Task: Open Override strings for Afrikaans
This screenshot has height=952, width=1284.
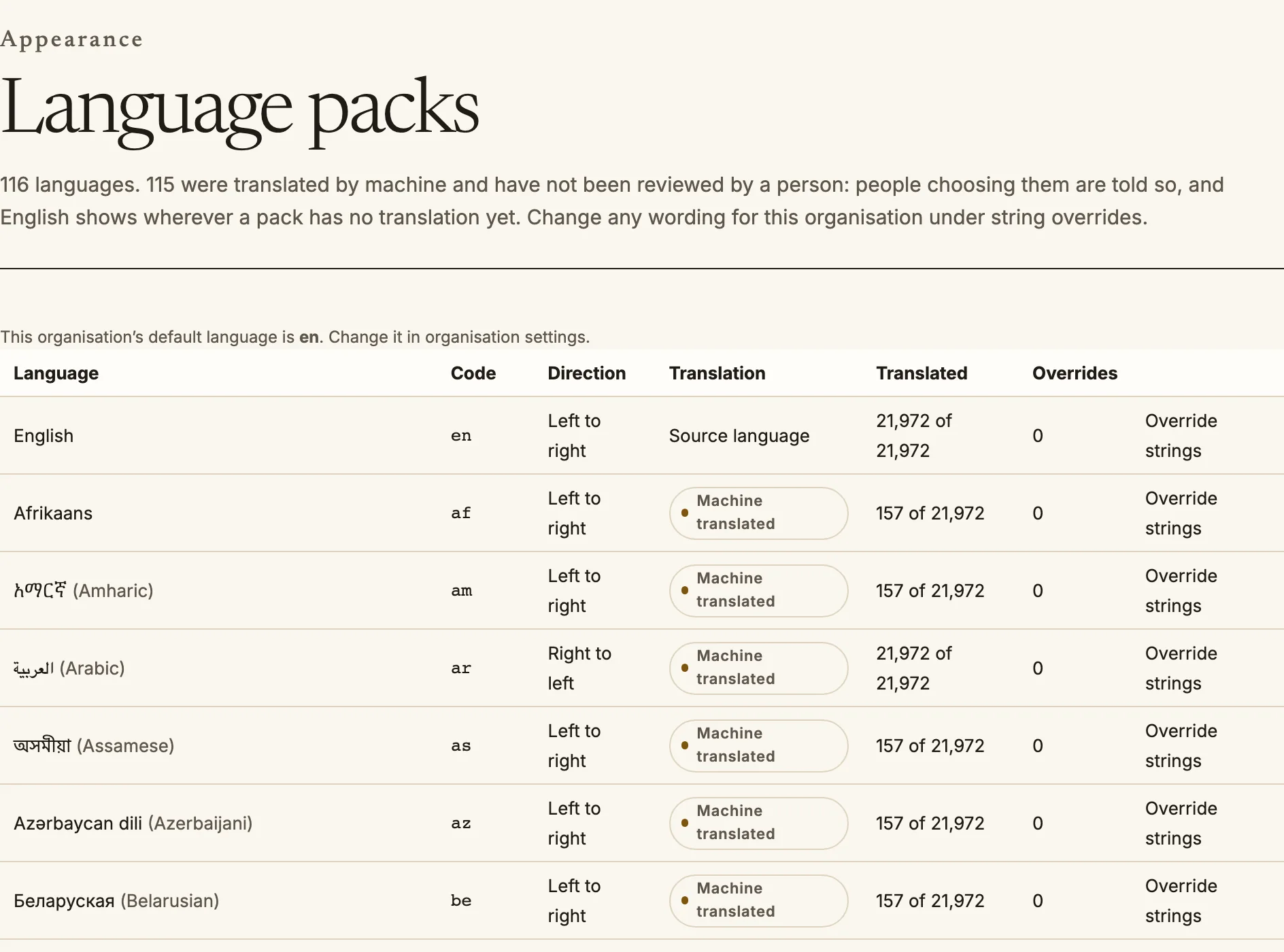Action: tap(1181, 513)
